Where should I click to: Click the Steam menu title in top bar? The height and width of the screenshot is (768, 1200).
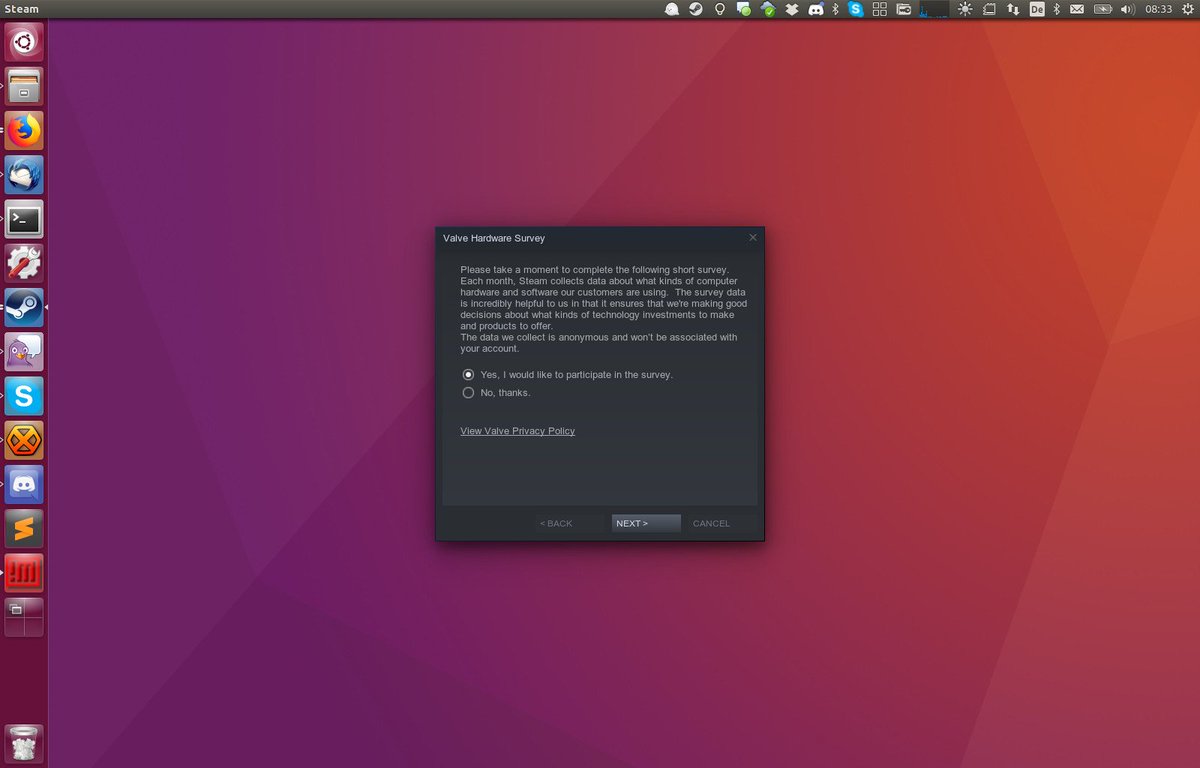pos(21,9)
